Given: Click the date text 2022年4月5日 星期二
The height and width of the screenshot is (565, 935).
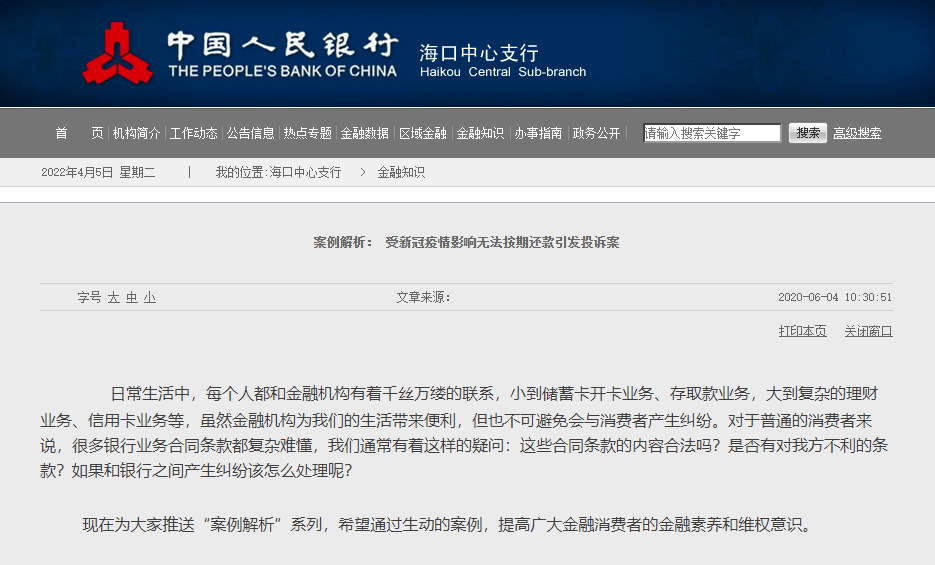Looking at the screenshot, I should (98, 172).
